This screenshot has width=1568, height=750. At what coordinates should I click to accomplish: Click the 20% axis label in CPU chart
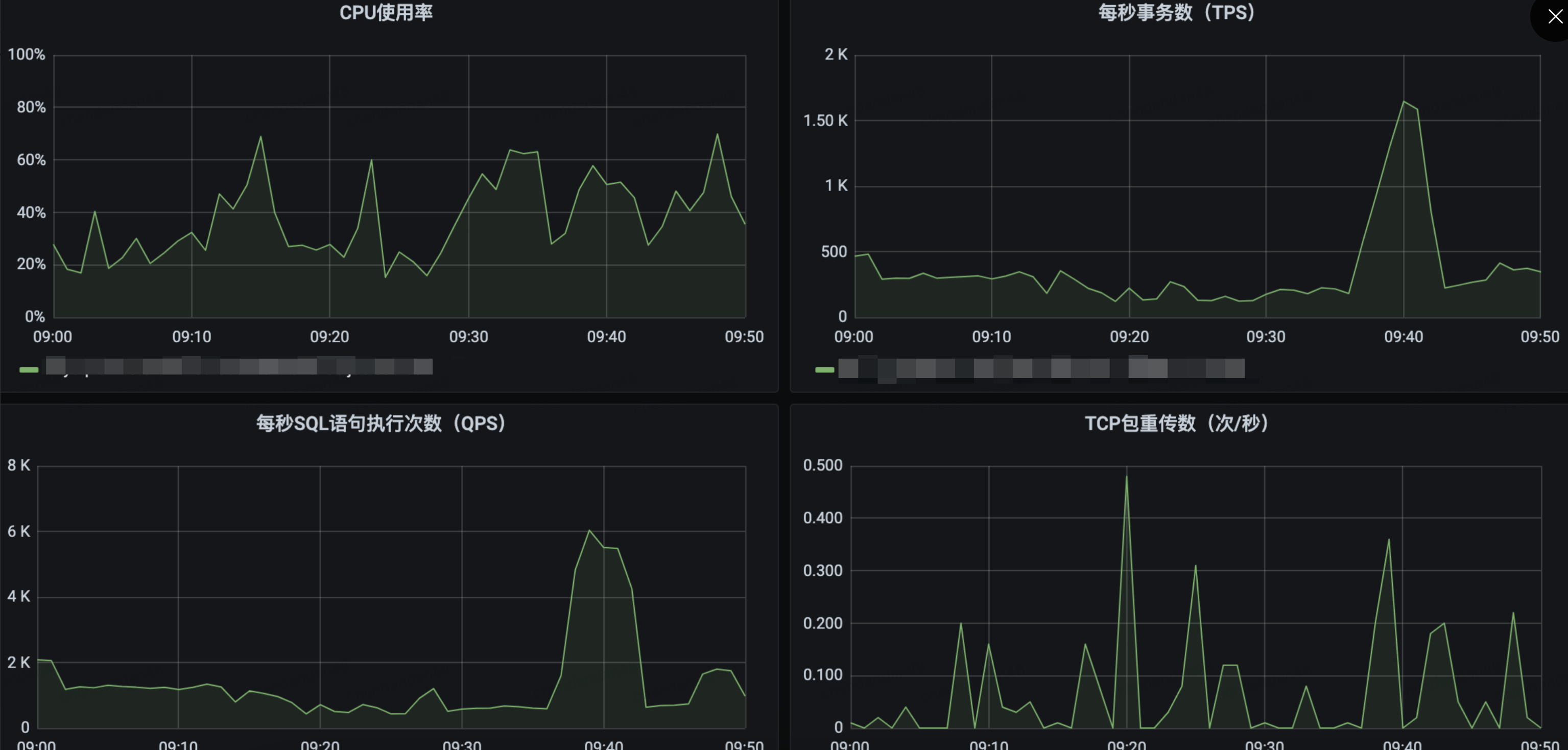[x=31, y=264]
